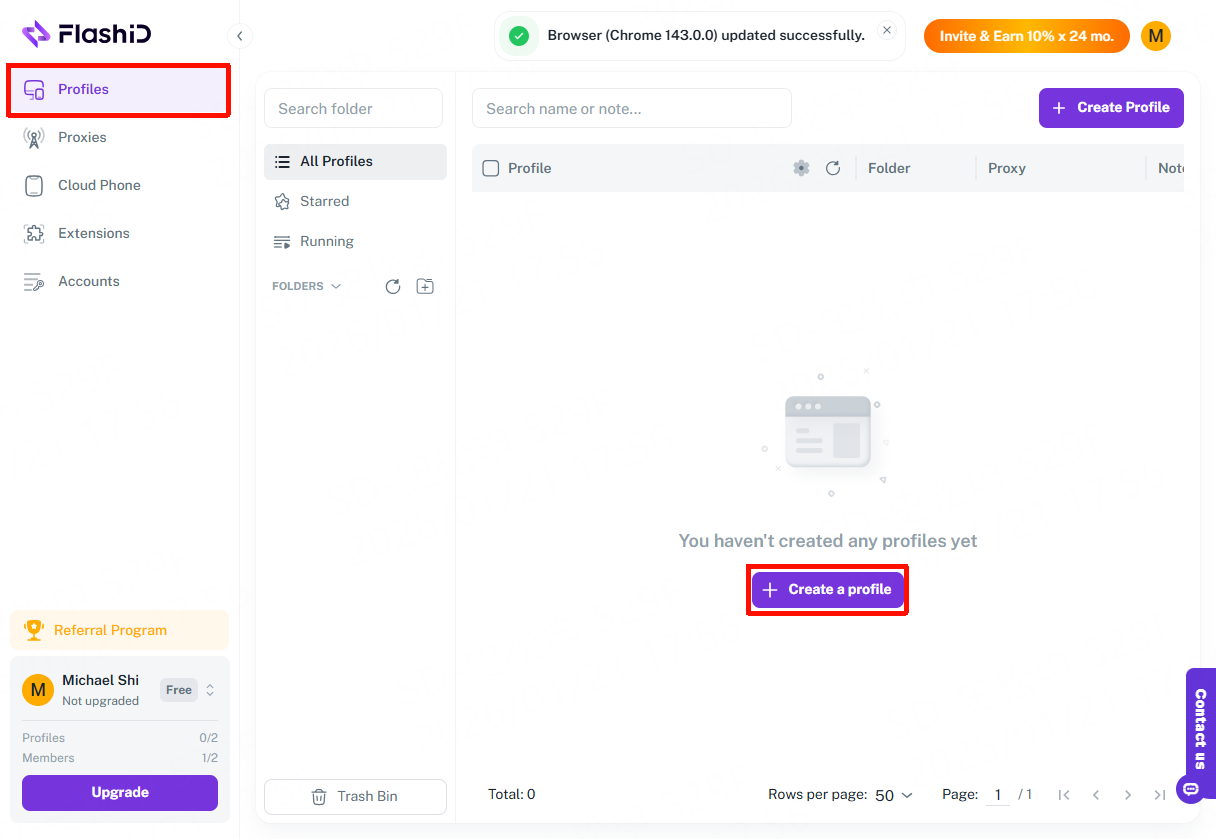
Task: Click the user avatar in top bar
Action: pyautogui.click(x=1155, y=36)
